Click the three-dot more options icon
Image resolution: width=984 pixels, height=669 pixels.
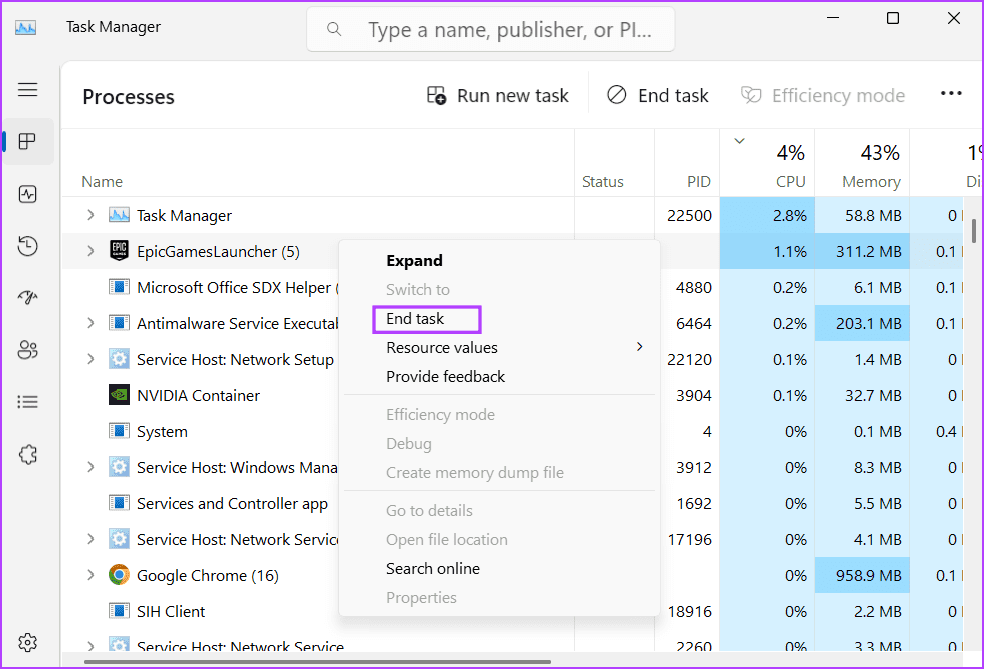tap(951, 94)
